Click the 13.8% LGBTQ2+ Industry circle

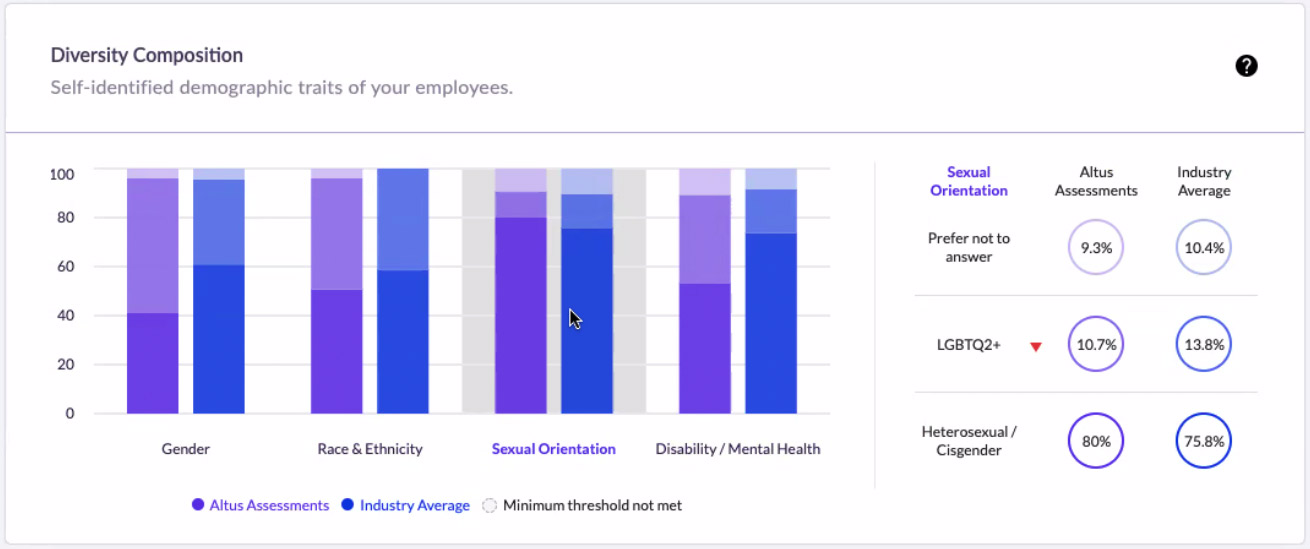point(1204,344)
